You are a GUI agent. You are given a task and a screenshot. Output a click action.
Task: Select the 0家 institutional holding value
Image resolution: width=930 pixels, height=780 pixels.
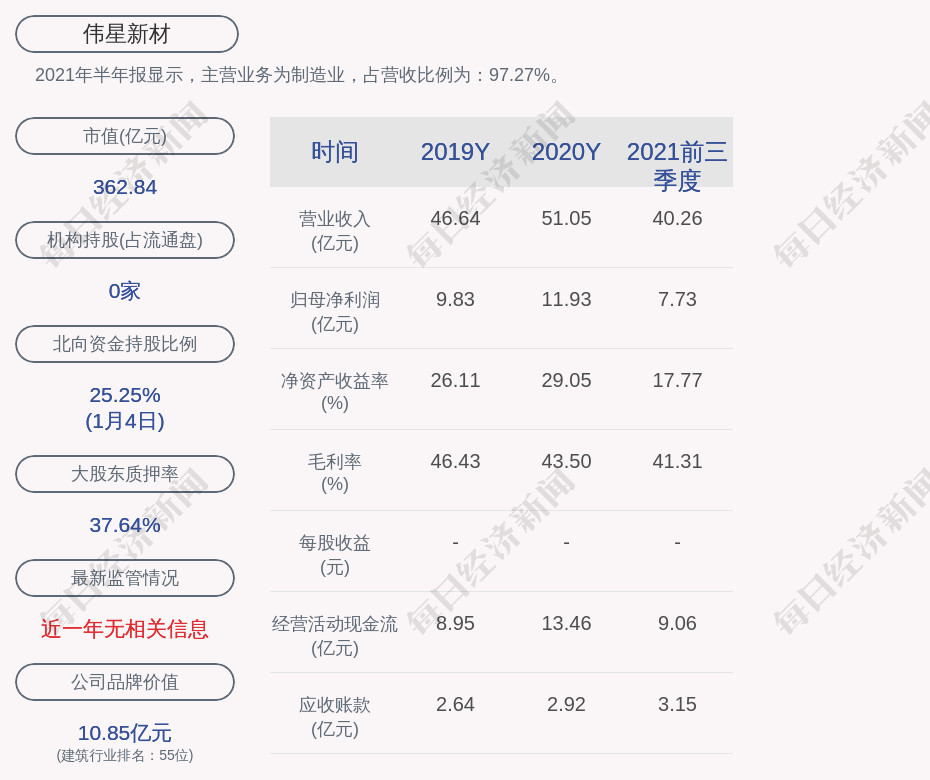(125, 291)
